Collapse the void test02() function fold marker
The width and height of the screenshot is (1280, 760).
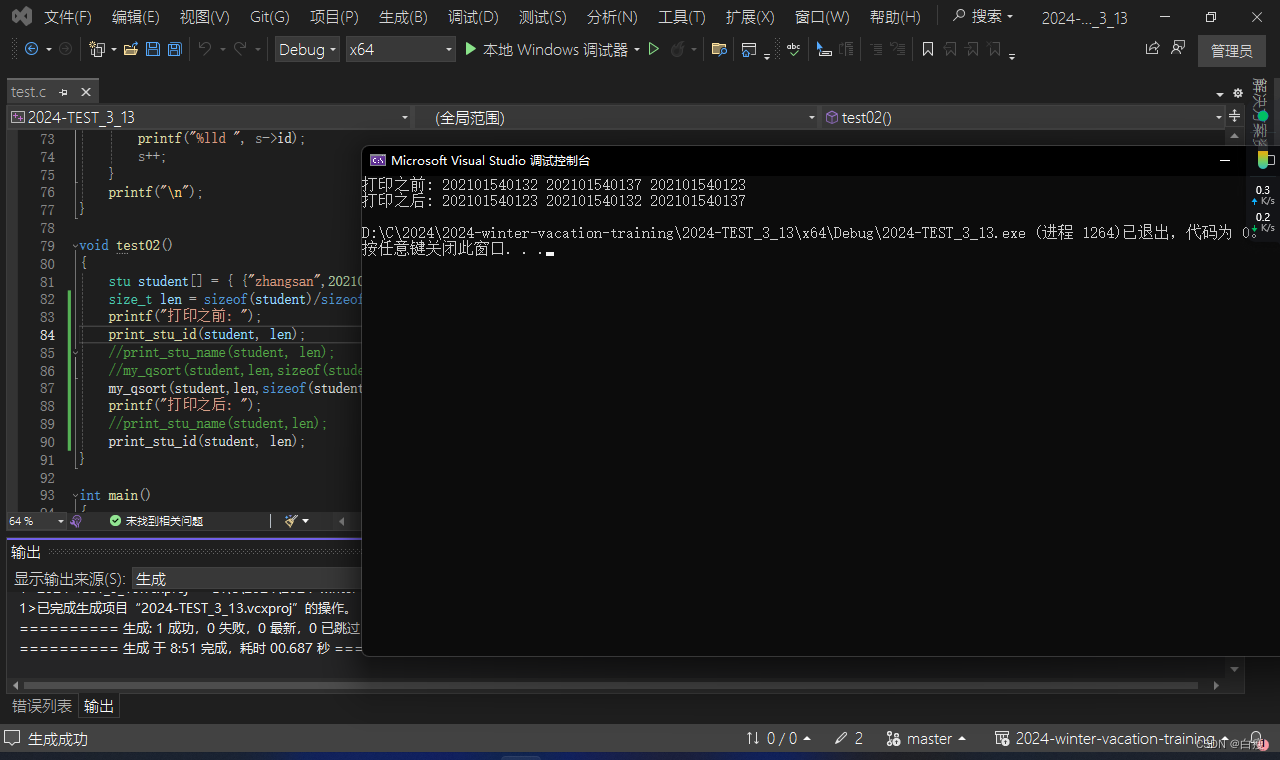75,246
